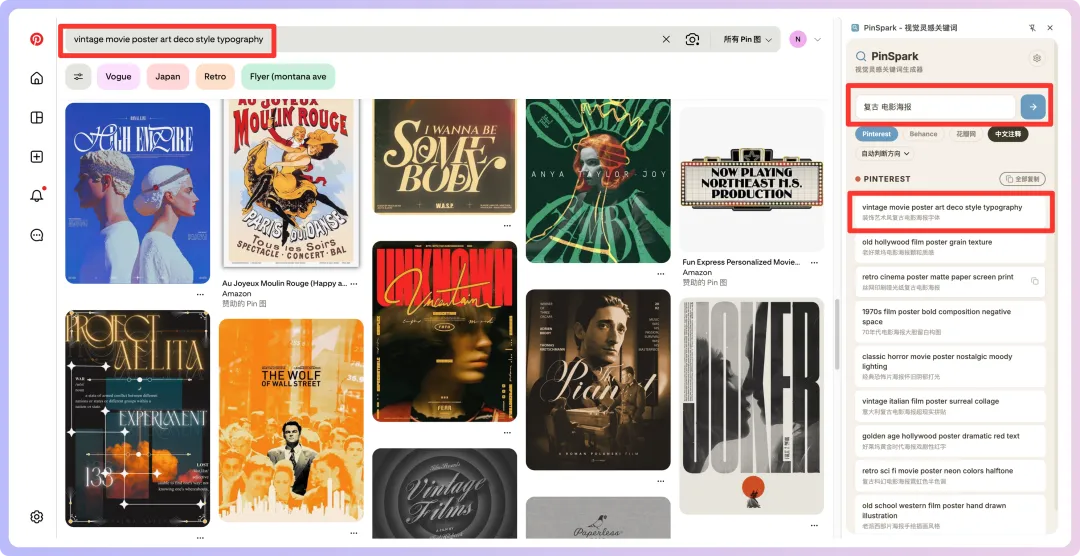Image resolution: width=1080 pixels, height=556 pixels.
Task: Go to the Pinterest home feed
Action: pos(37,78)
